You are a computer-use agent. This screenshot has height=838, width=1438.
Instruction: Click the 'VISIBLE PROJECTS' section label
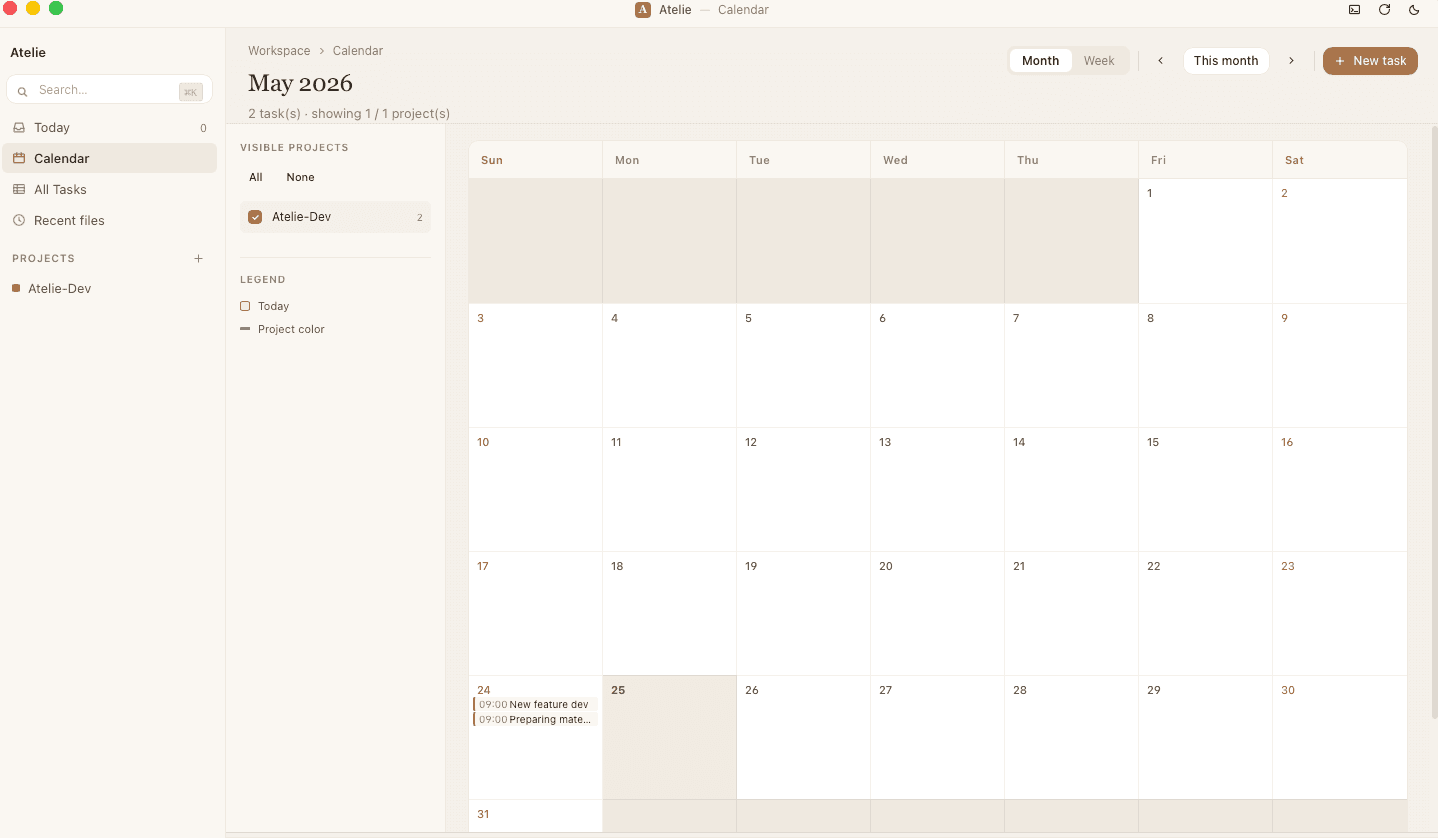[x=294, y=148]
